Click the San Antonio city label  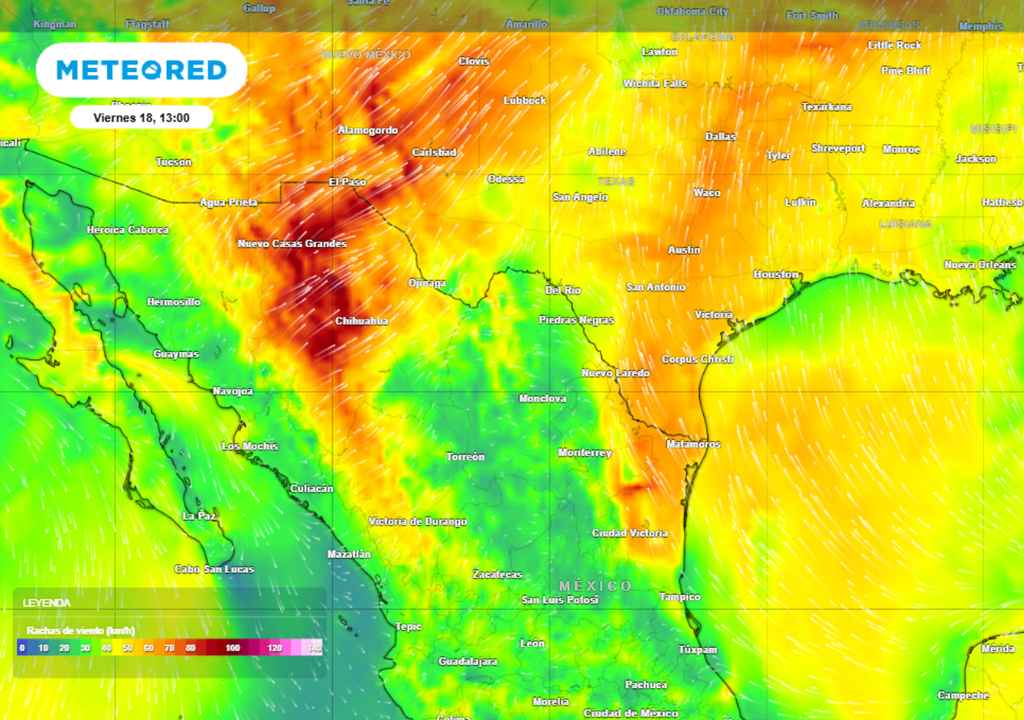point(655,287)
